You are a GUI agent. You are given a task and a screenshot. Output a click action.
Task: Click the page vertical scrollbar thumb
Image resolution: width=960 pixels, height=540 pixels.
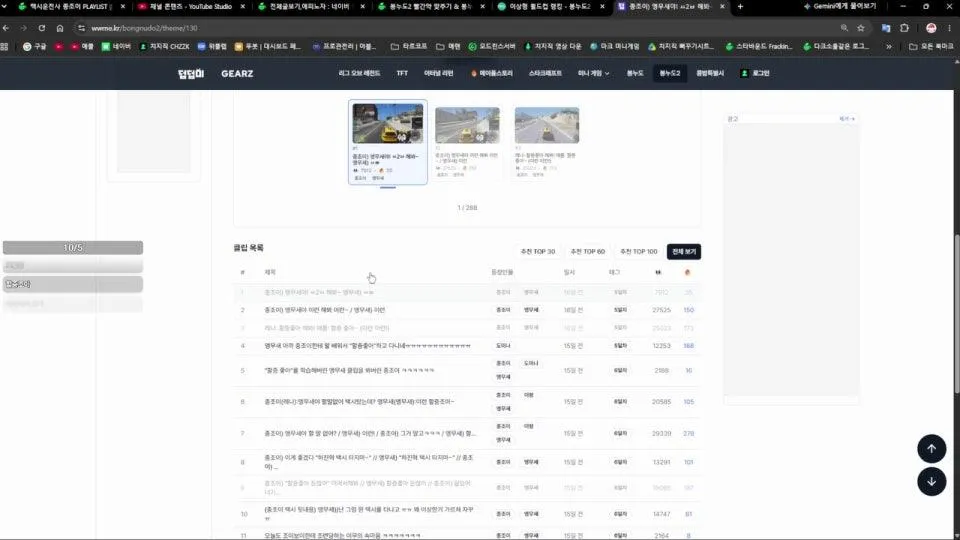[x=956, y=313]
